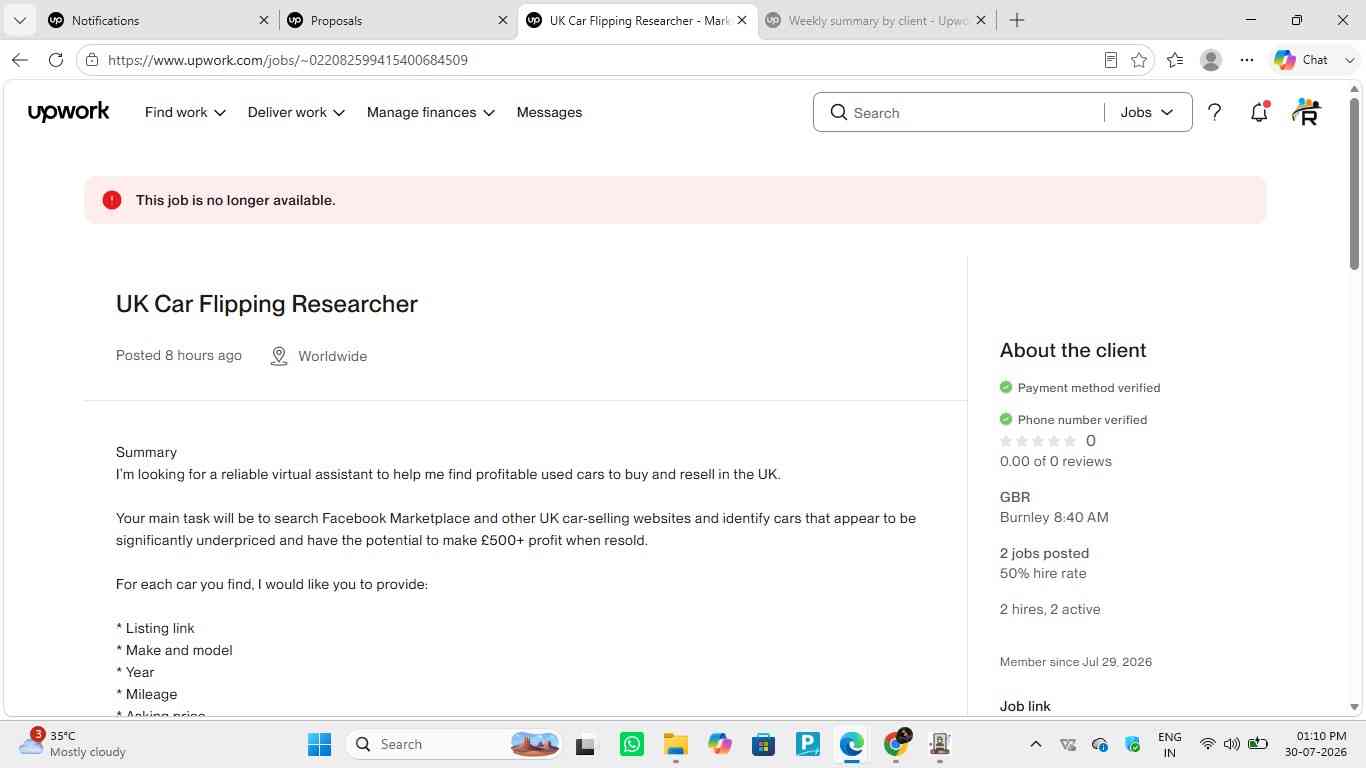Open WhatsApp from the taskbar

click(632, 744)
